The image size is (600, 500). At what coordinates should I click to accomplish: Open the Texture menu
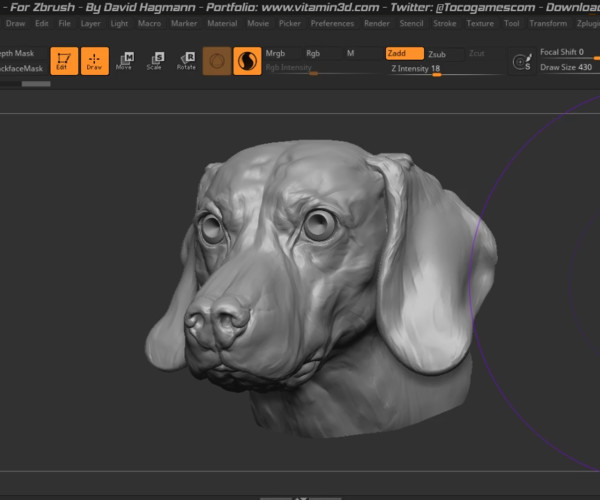(x=480, y=23)
